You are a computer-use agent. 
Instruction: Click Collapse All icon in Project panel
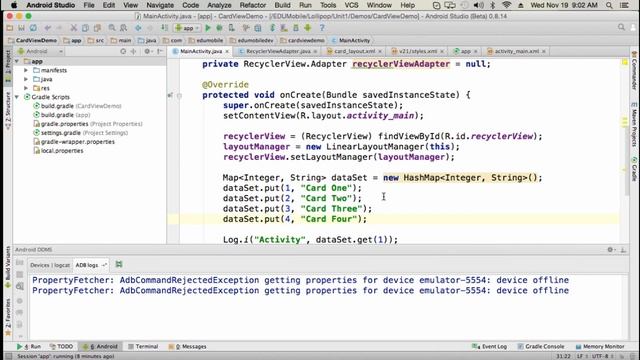click(133, 51)
